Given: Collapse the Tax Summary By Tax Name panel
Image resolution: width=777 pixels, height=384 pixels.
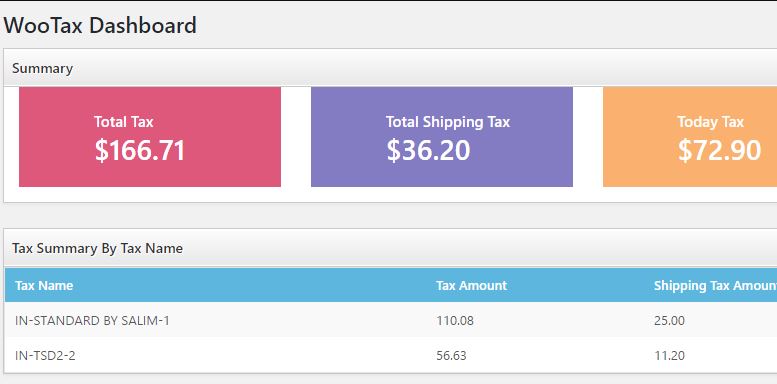Looking at the screenshot, I should (390, 248).
